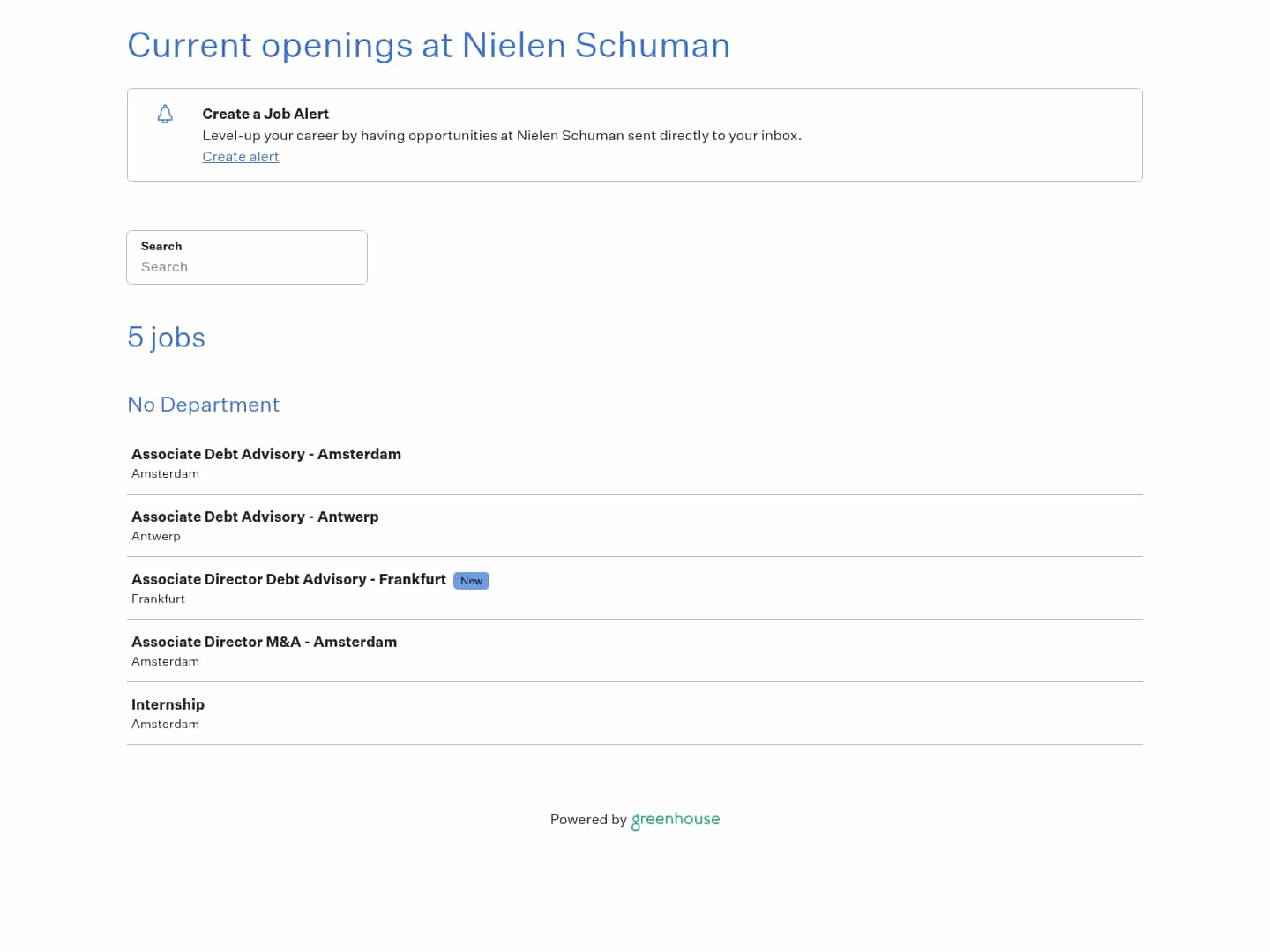
Task: Click the Frankfurt location label
Action: (x=158, y=599)
